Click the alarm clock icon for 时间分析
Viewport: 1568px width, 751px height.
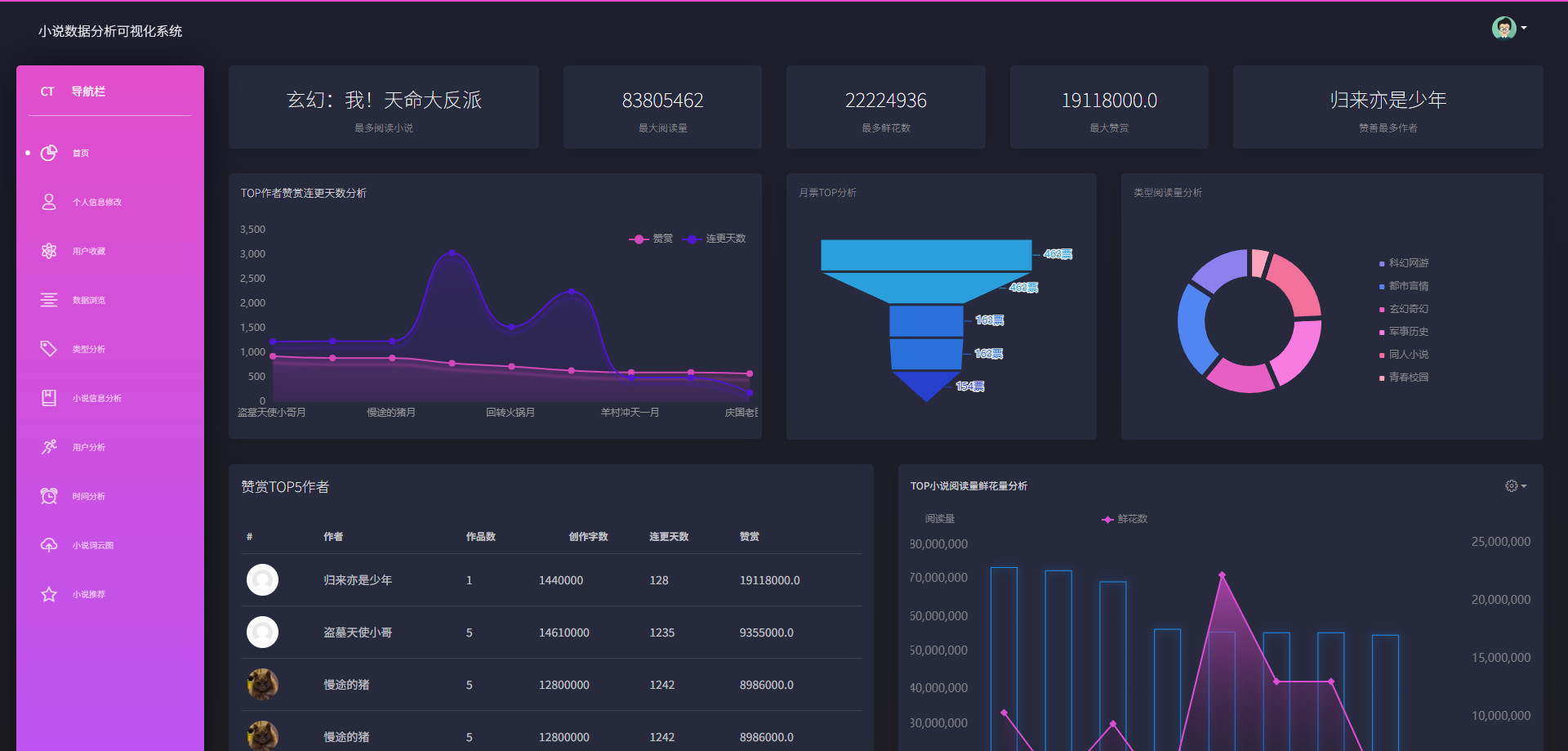[x=49, y=496]
